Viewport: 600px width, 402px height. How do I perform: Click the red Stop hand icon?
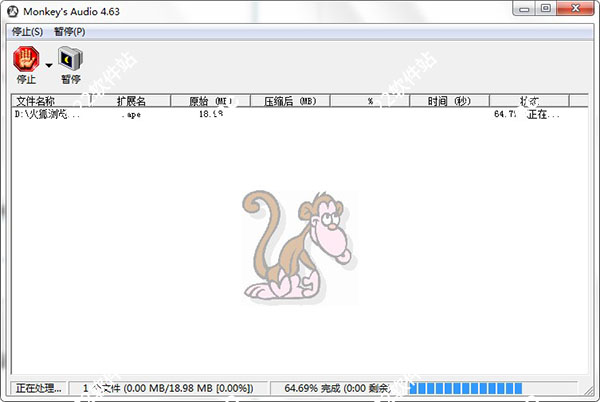pyautogui.click(x=25, y=60)
